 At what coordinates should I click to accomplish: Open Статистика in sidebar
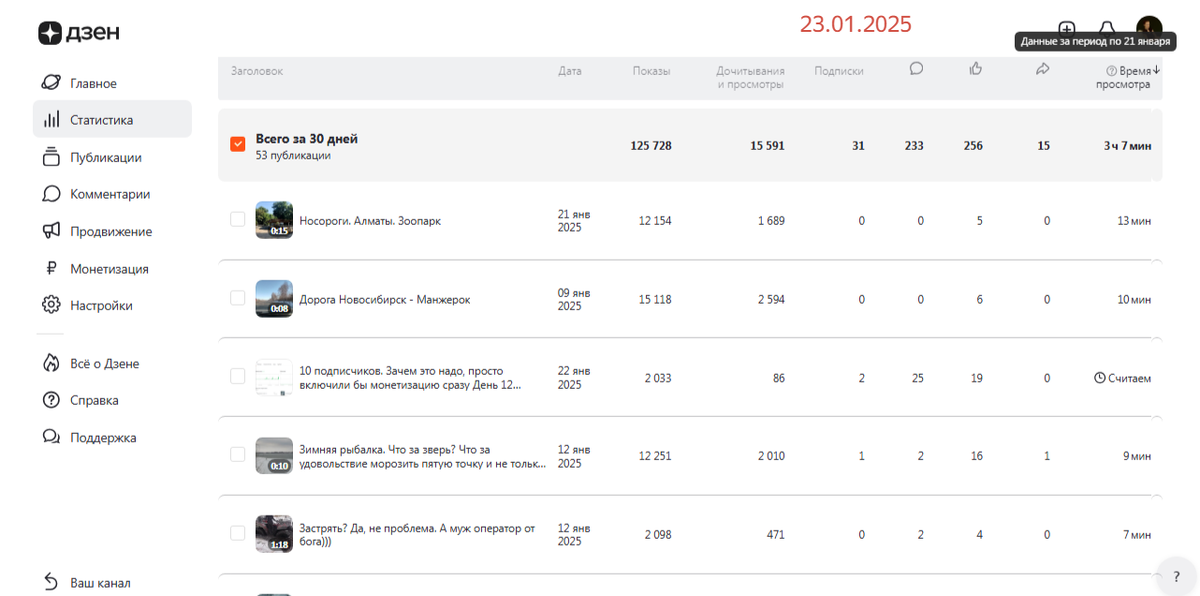tap(112, 119)
